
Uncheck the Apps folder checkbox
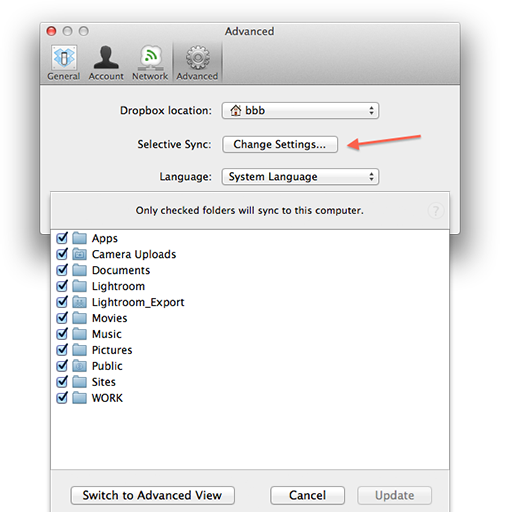tap(62, 238)
